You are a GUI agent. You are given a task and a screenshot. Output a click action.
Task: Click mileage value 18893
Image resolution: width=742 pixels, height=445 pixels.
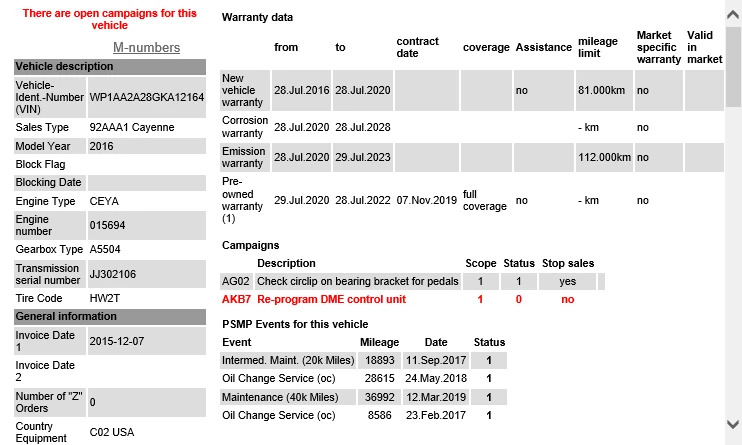coord(380,360)
